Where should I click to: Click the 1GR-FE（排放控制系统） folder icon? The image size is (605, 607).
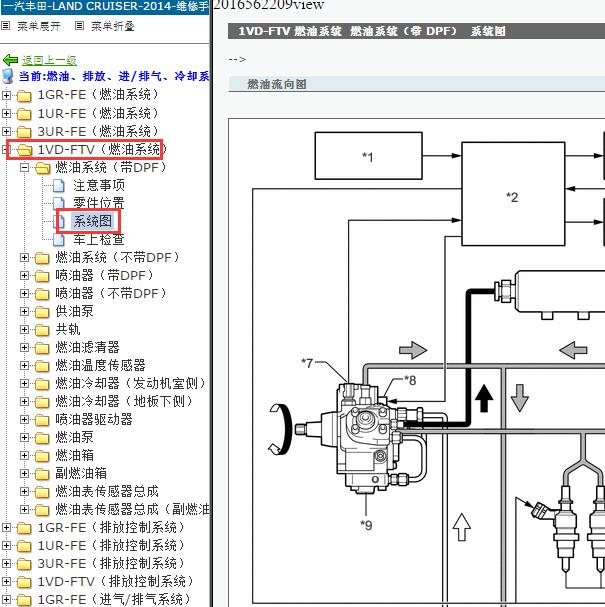point(24,528)
